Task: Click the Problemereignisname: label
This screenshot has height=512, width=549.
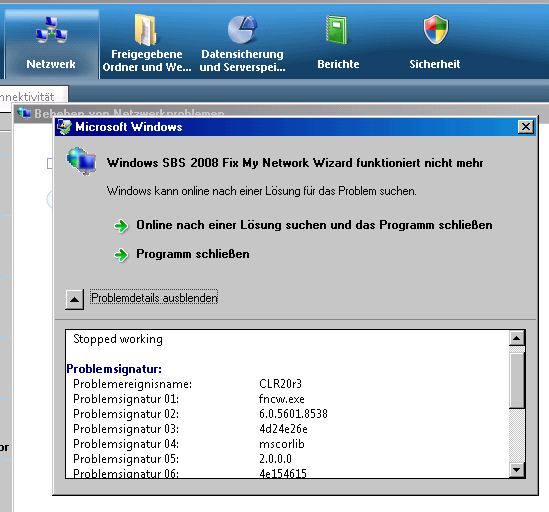Action: 133,384
